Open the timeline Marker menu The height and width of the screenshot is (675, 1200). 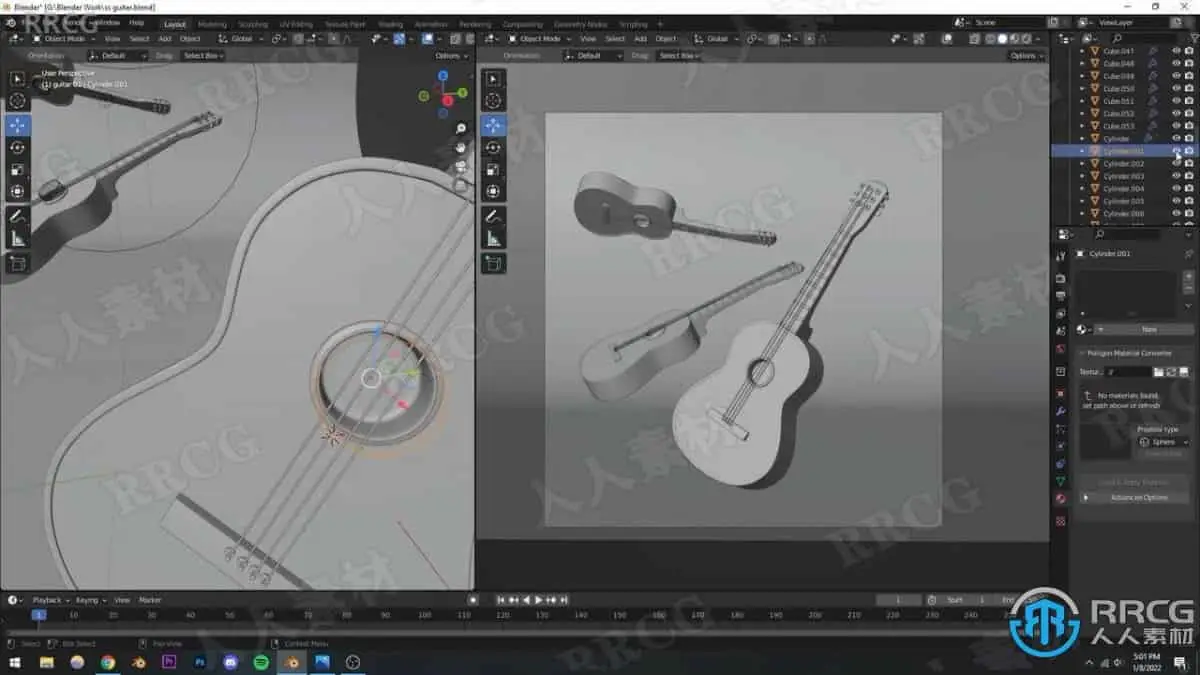click(150, 600)
